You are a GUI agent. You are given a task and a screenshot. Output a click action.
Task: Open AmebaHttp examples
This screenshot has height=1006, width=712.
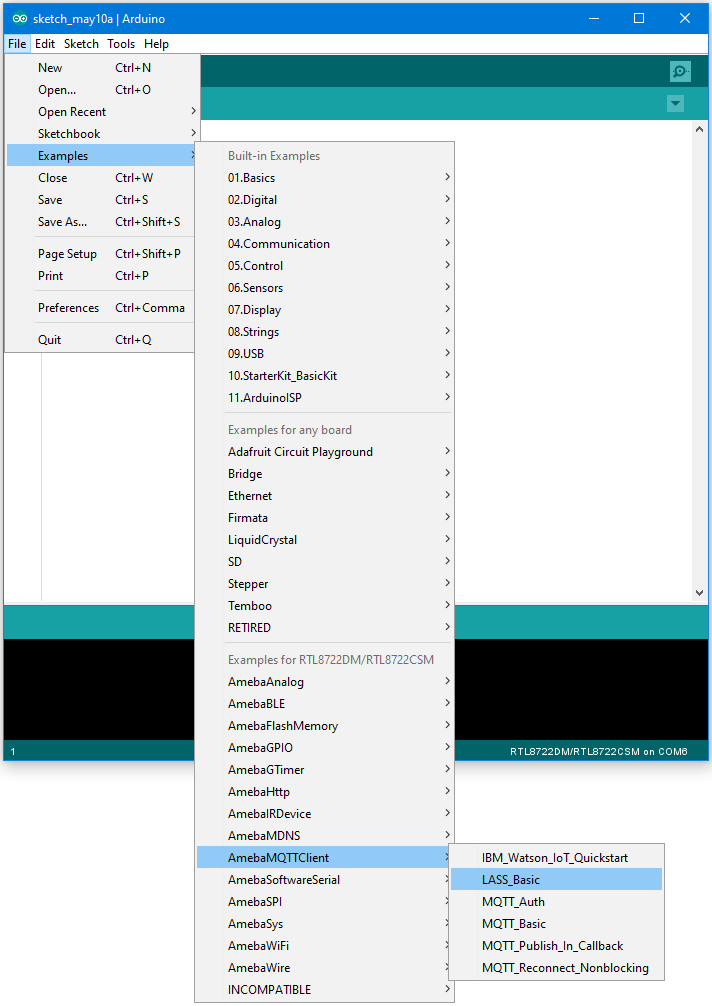coord(325,792)
